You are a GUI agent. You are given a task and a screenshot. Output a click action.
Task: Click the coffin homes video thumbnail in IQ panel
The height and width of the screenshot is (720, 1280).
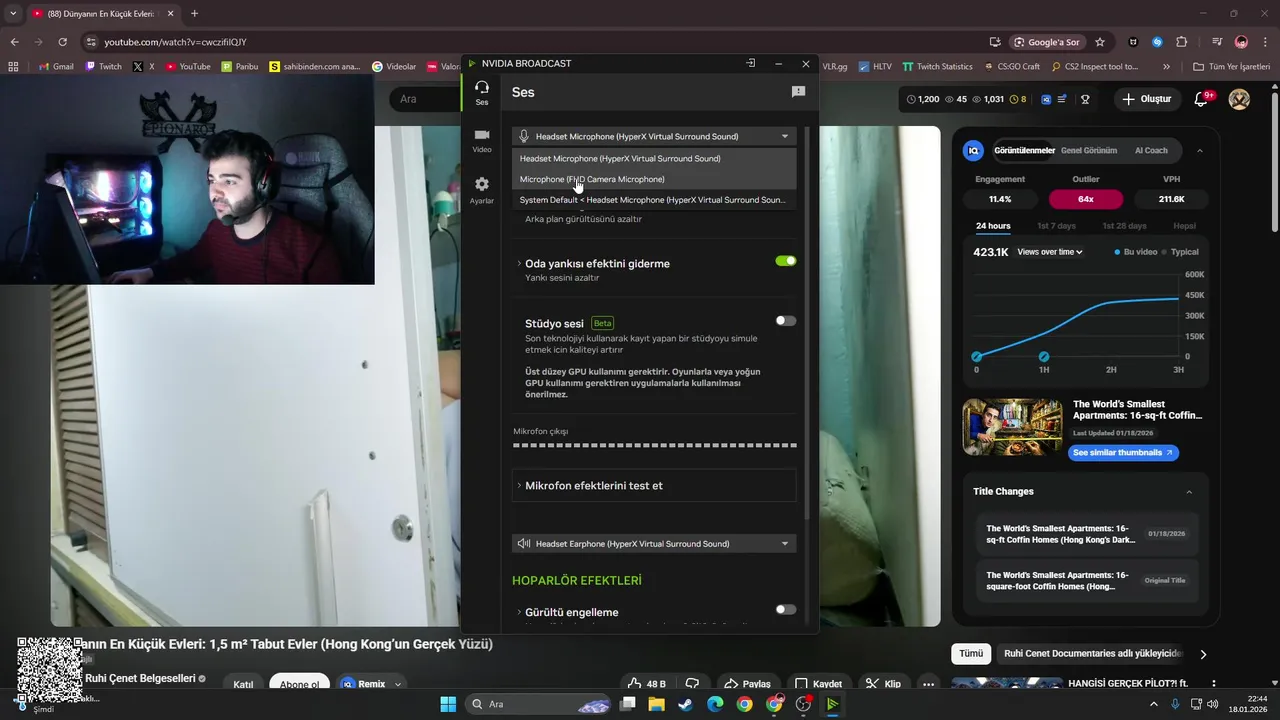(1012, 427)
